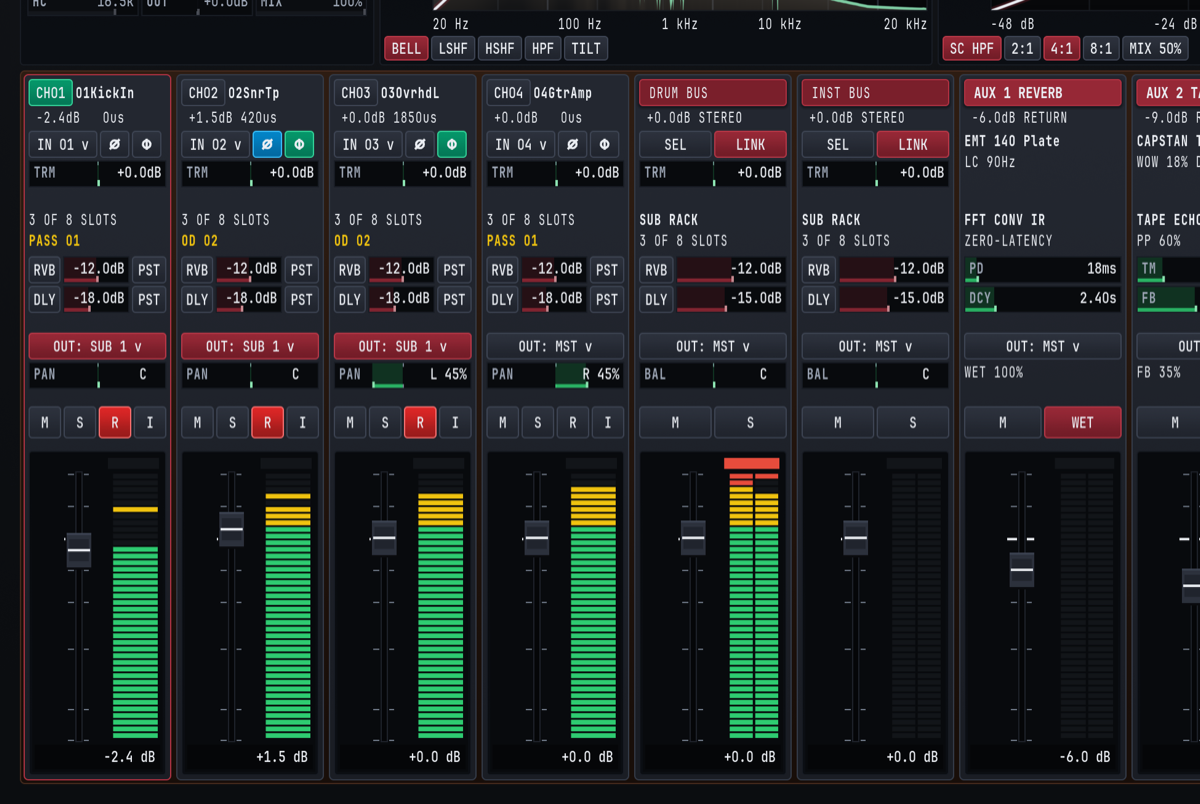Click the OD 02 label on CH02

(200, 241)
